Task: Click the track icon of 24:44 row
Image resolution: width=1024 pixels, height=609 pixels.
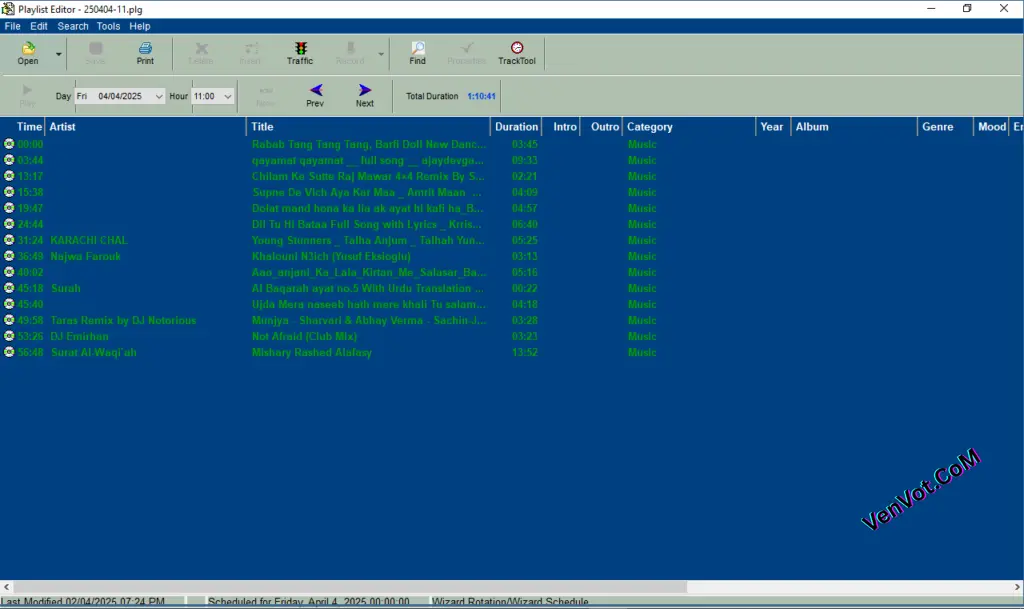Action: click(8, 224)
